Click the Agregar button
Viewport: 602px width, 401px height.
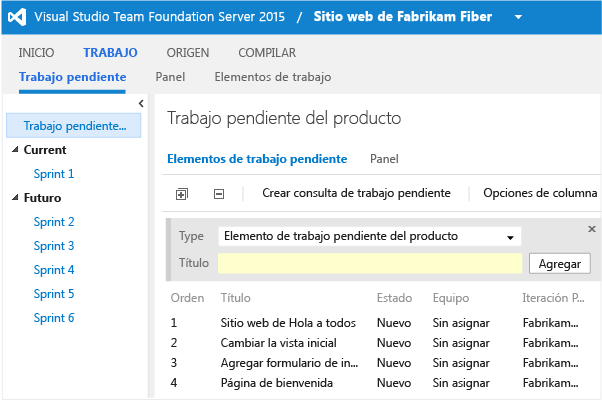[x=559, y=263]
